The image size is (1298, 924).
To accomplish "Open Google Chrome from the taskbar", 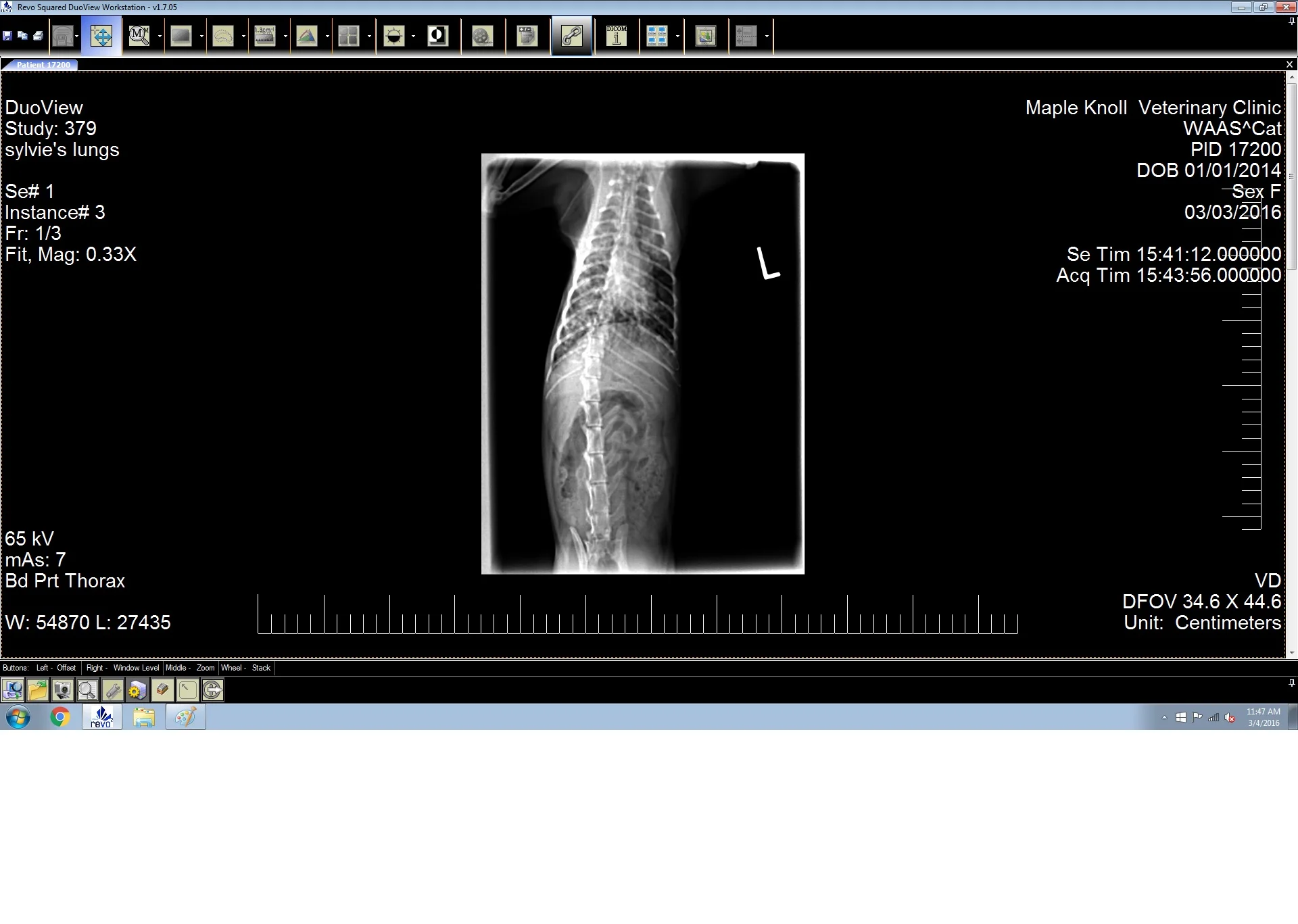I will [60, 717].
